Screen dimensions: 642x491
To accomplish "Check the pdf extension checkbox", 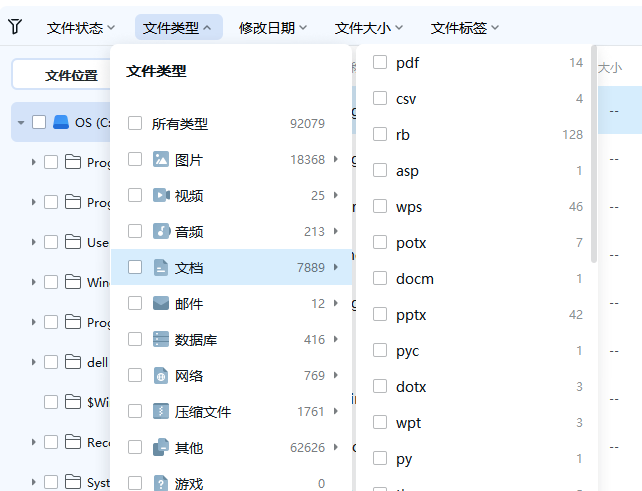I will pos(380,62).
